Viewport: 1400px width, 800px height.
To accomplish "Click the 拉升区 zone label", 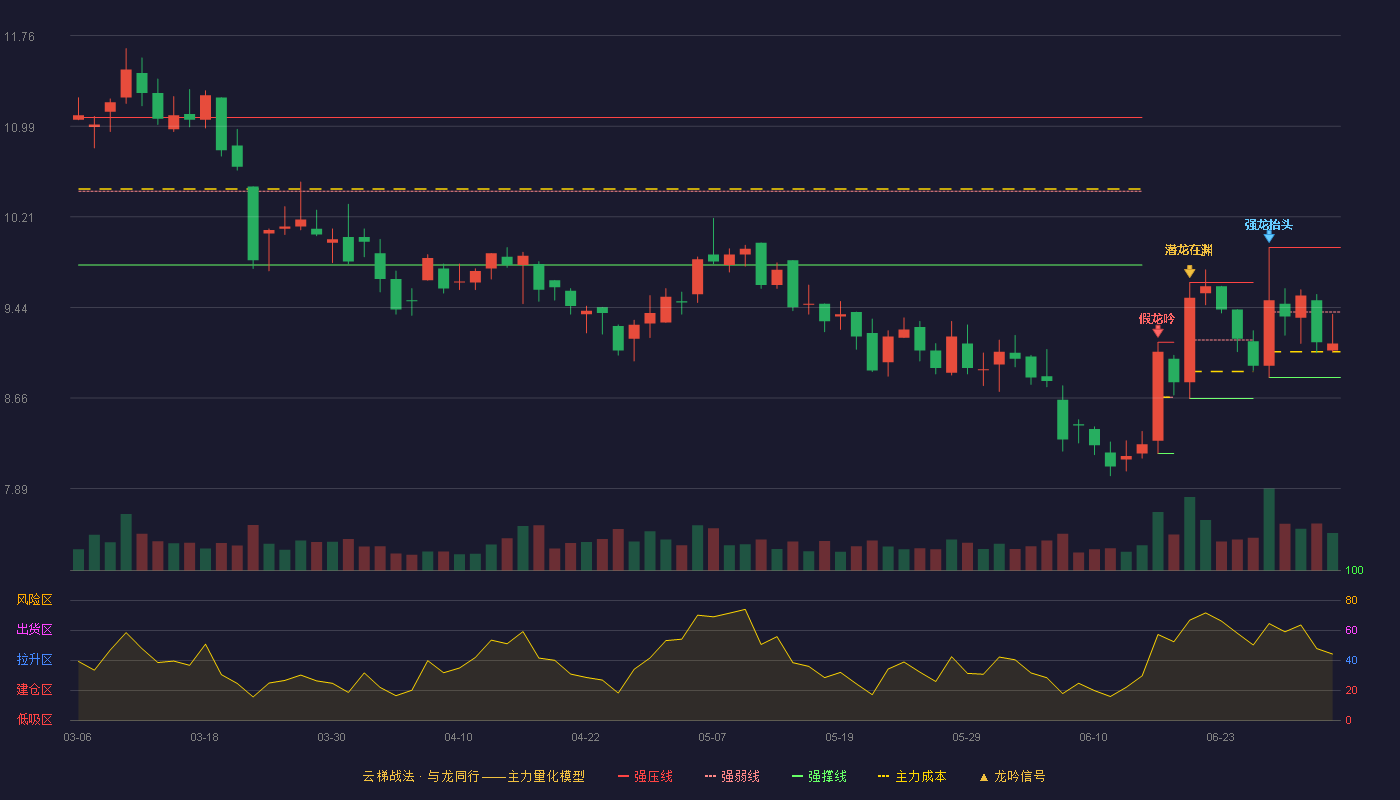I will (34, 660).
